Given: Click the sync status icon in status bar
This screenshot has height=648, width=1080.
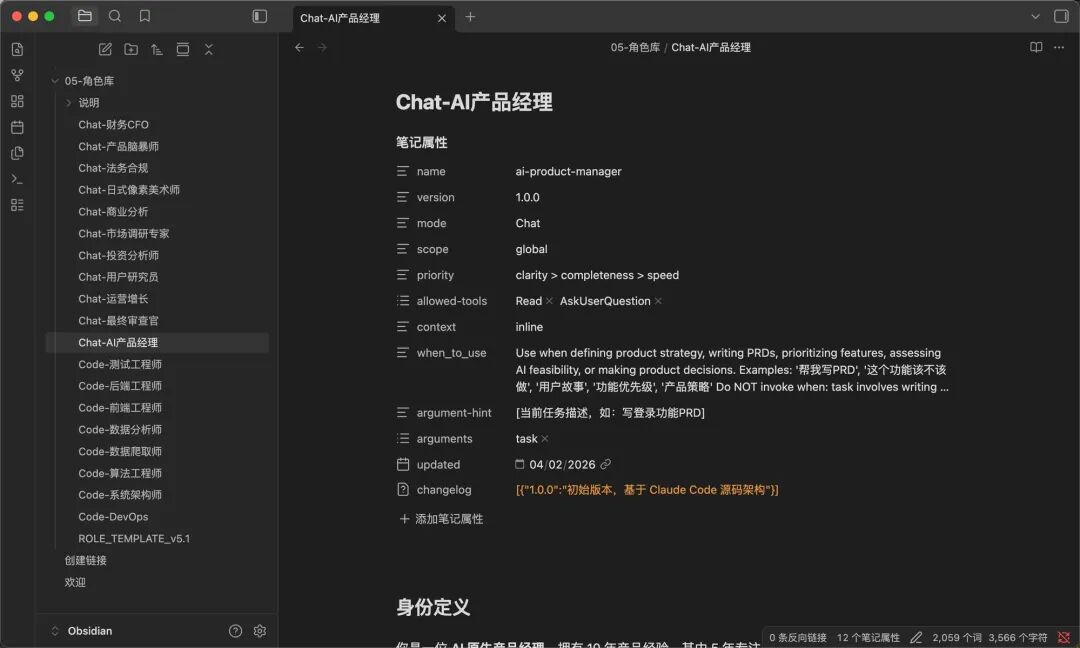Looking at the screenshot, I should tap(1064, 638).
